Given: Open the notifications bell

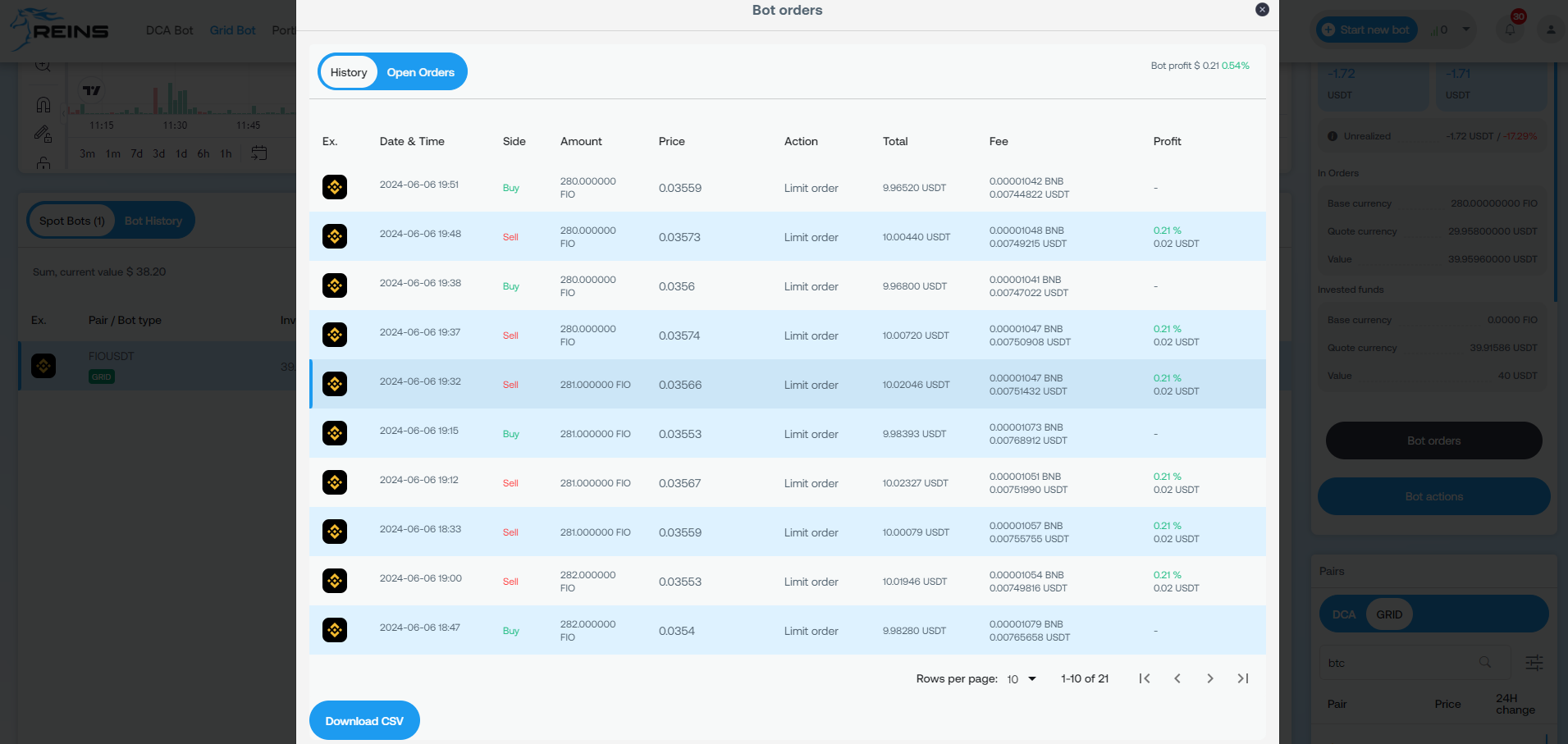Looking at the screenshot, I should click(1510, 30).
